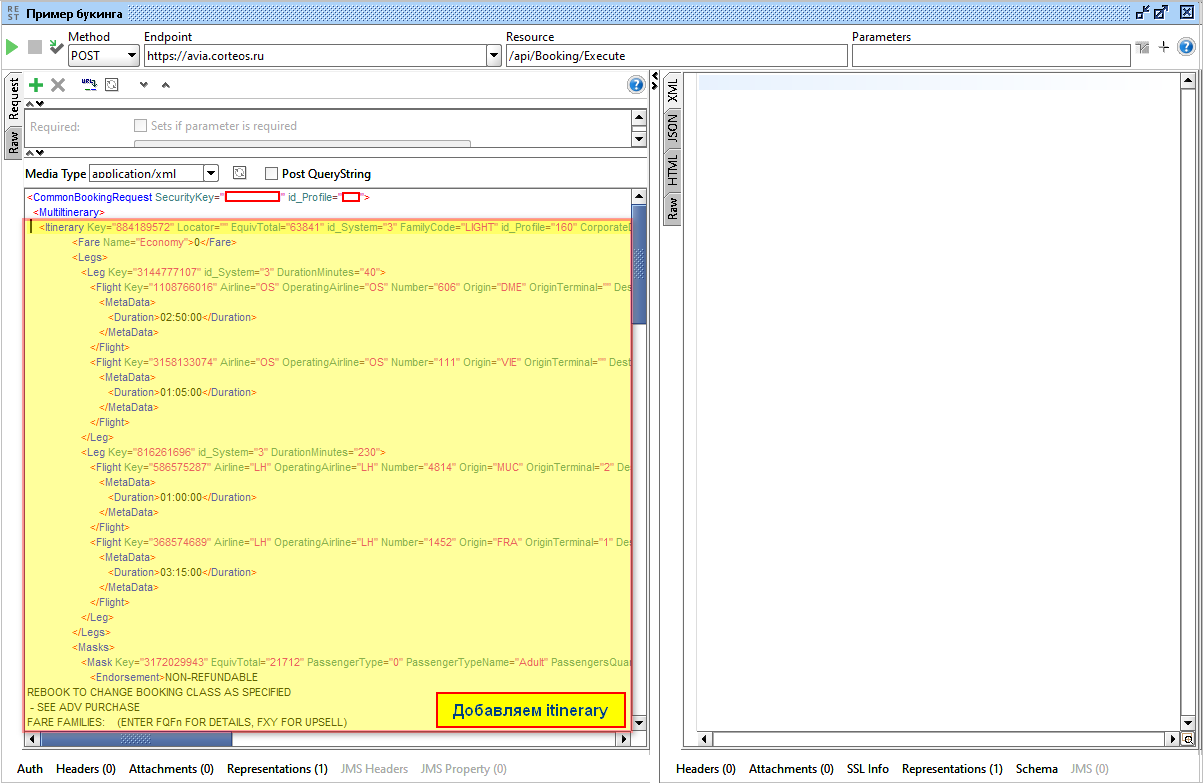The image size is (1203, 783).
Task: Click the green plus Add parameter icon
Action: click(x=36, y=85)
